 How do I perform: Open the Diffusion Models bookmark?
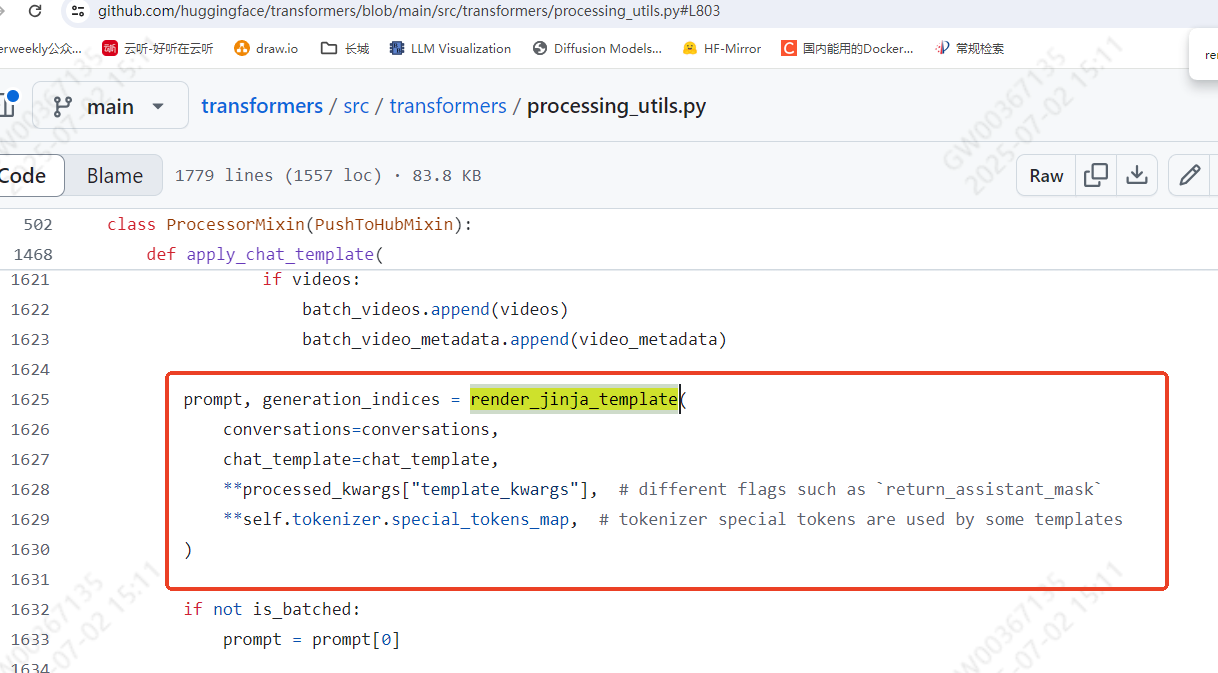coord(597,48)
